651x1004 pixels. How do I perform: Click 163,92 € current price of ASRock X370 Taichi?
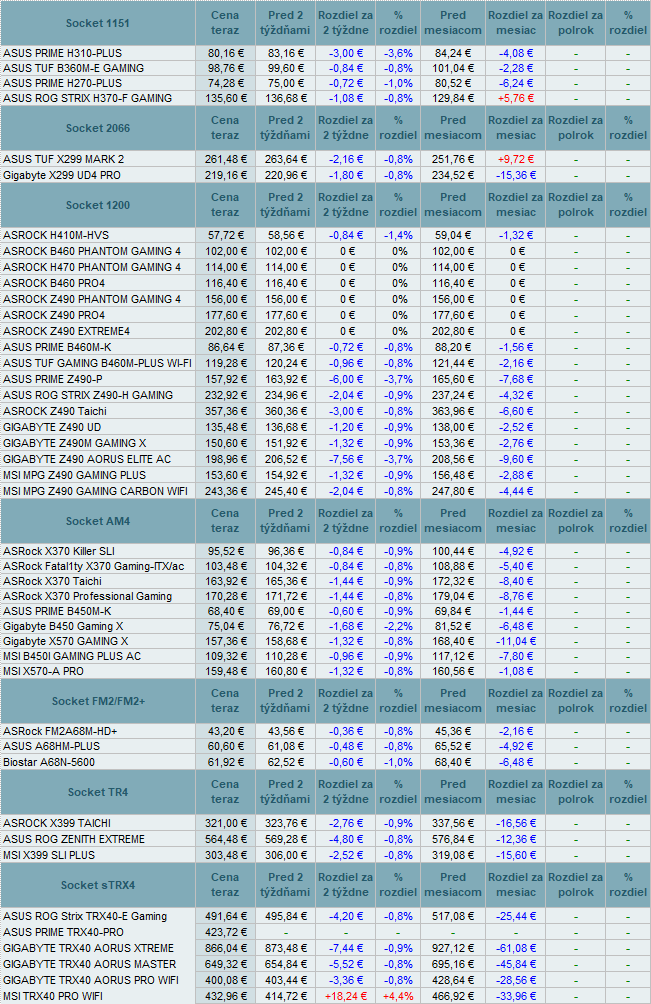tap(225, 581)
